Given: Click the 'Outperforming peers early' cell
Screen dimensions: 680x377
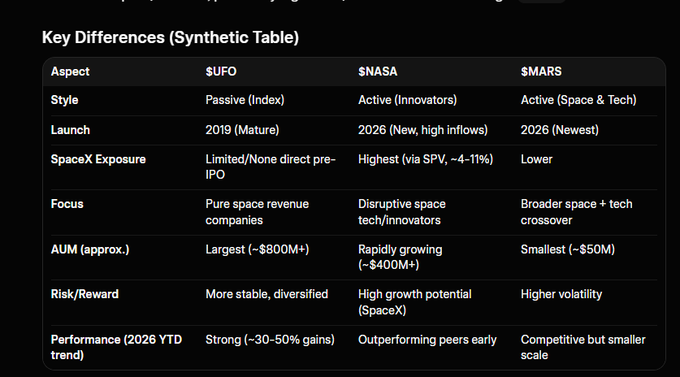Looking at the screenshot, I should (427, 340).
